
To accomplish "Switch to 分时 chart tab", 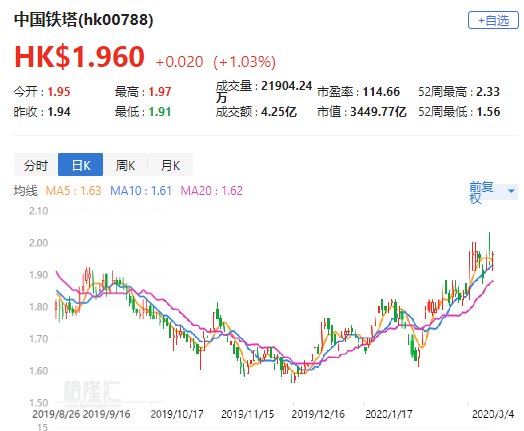I will pos(36,165).
